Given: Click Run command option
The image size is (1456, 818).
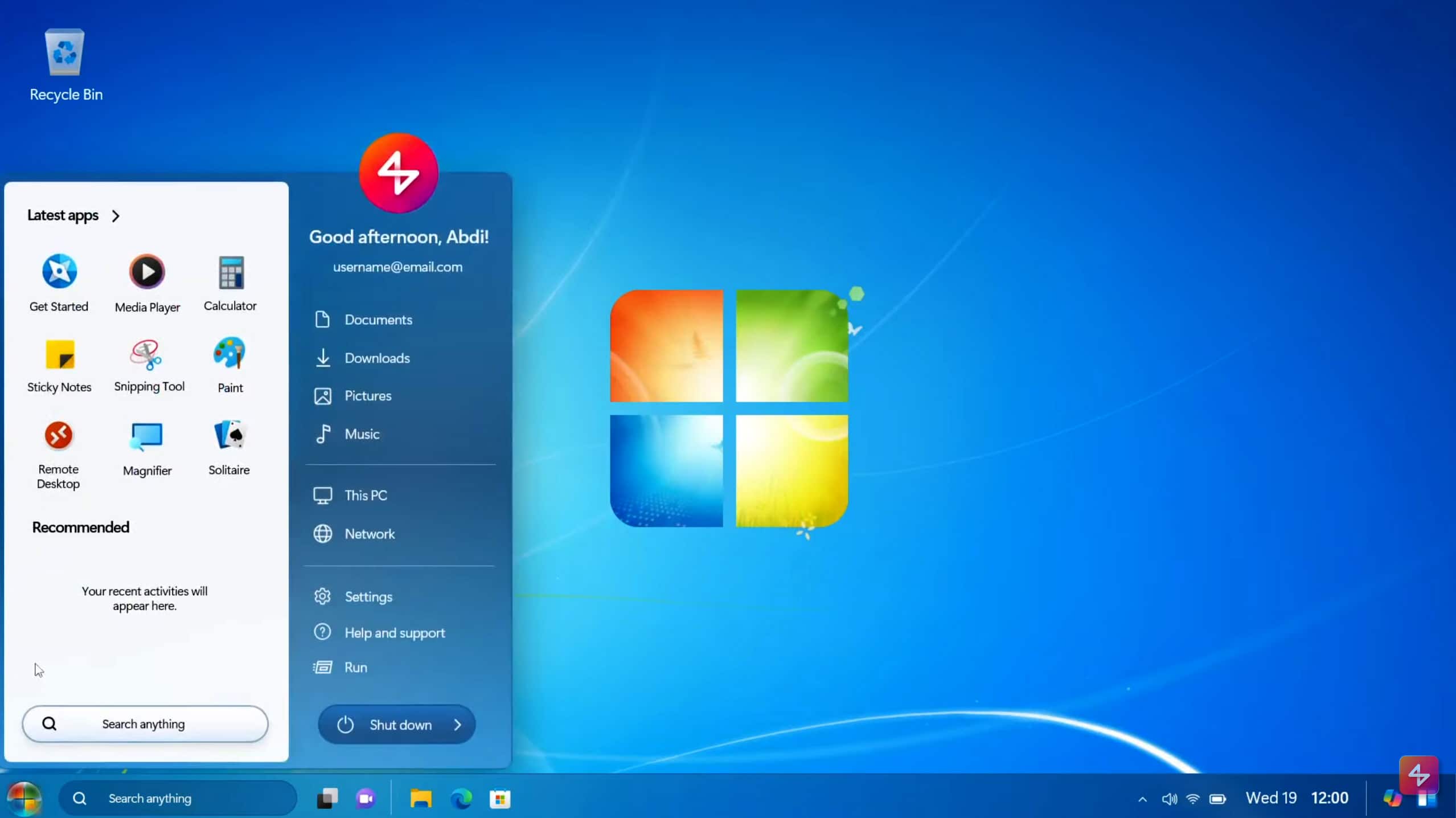Looking at the screenshot, I should pos(355,667).
